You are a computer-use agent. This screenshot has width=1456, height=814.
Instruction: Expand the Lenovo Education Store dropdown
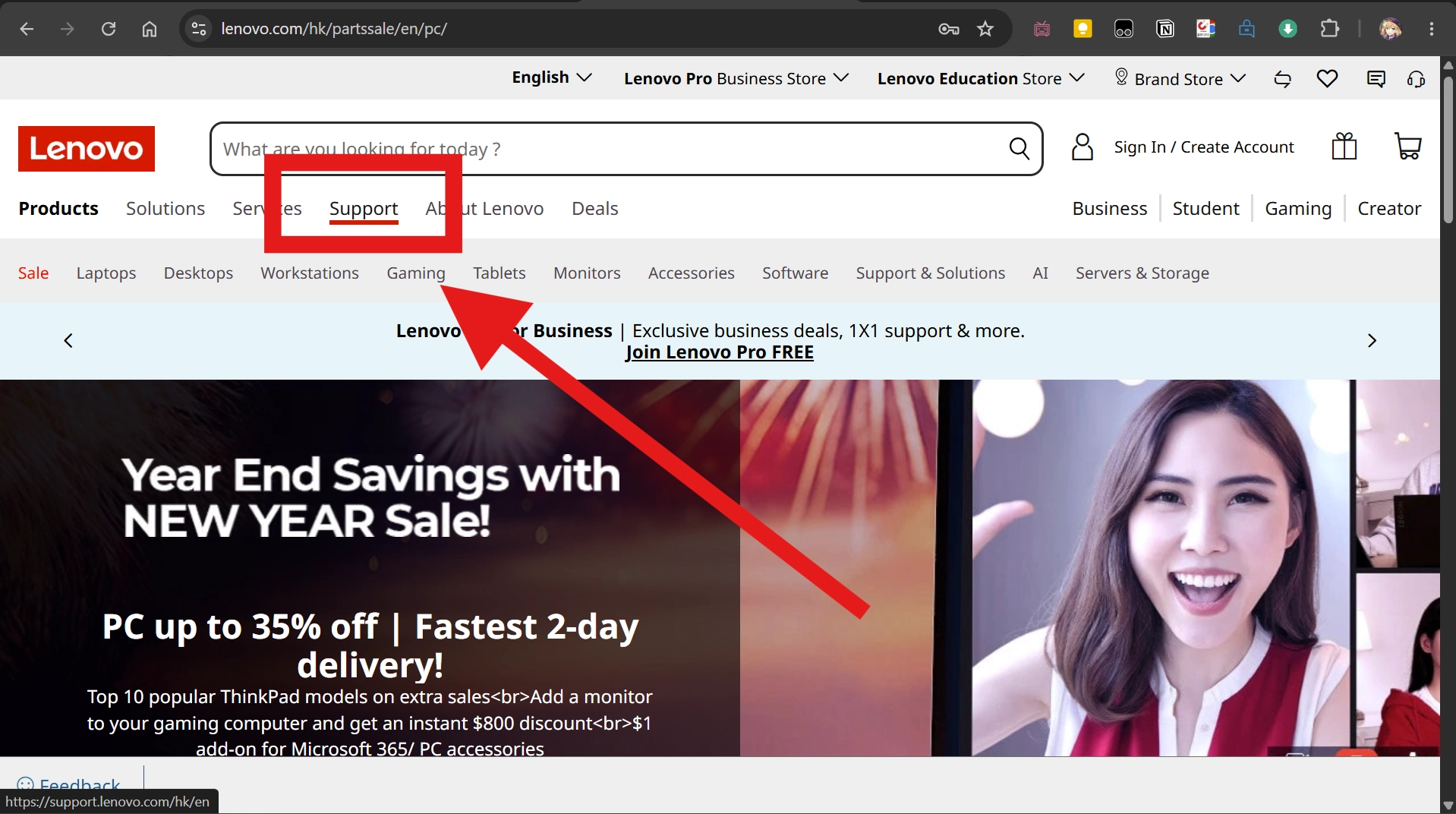point(981,79)
